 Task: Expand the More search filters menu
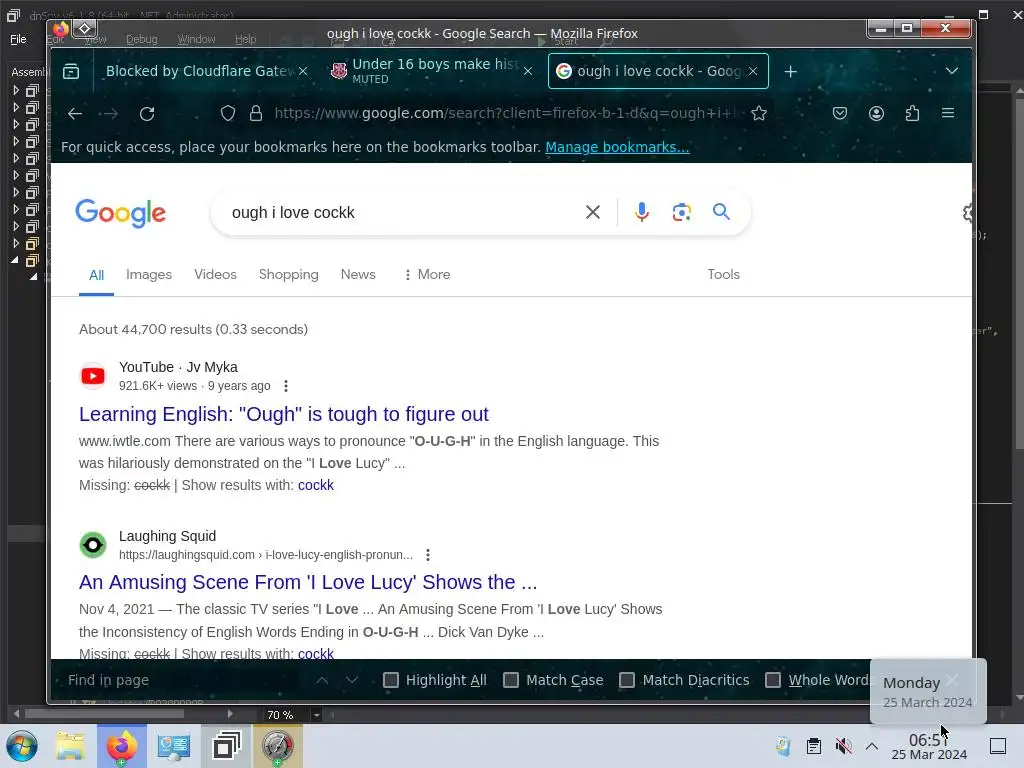pos(427,274)
